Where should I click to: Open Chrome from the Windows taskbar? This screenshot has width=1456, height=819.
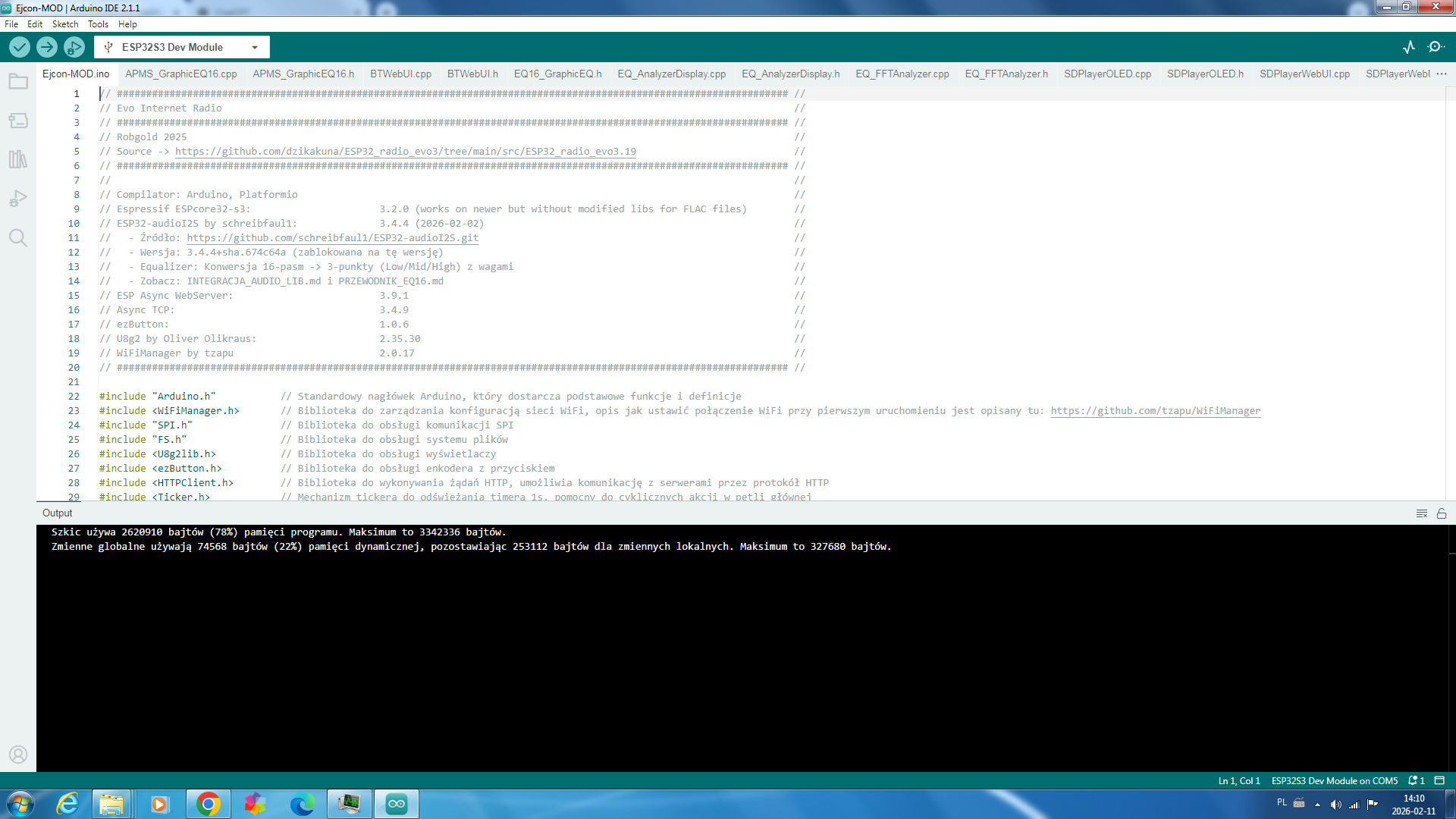tap(208, 804)
